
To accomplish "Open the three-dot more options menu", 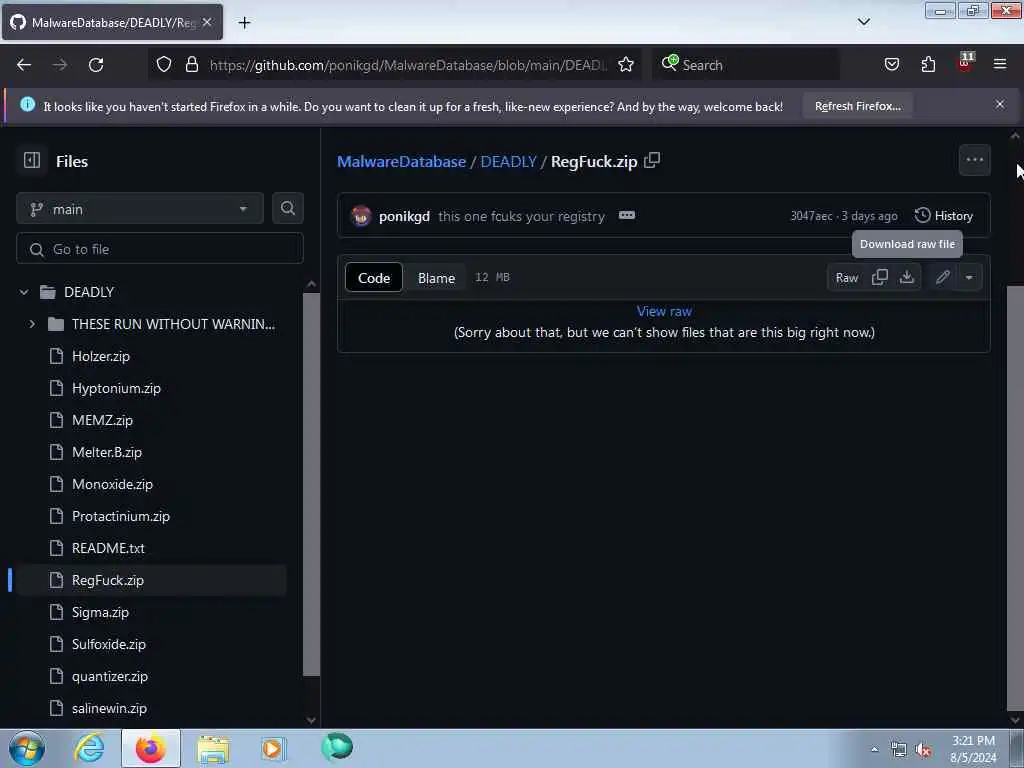I will [x=974, y=160].
